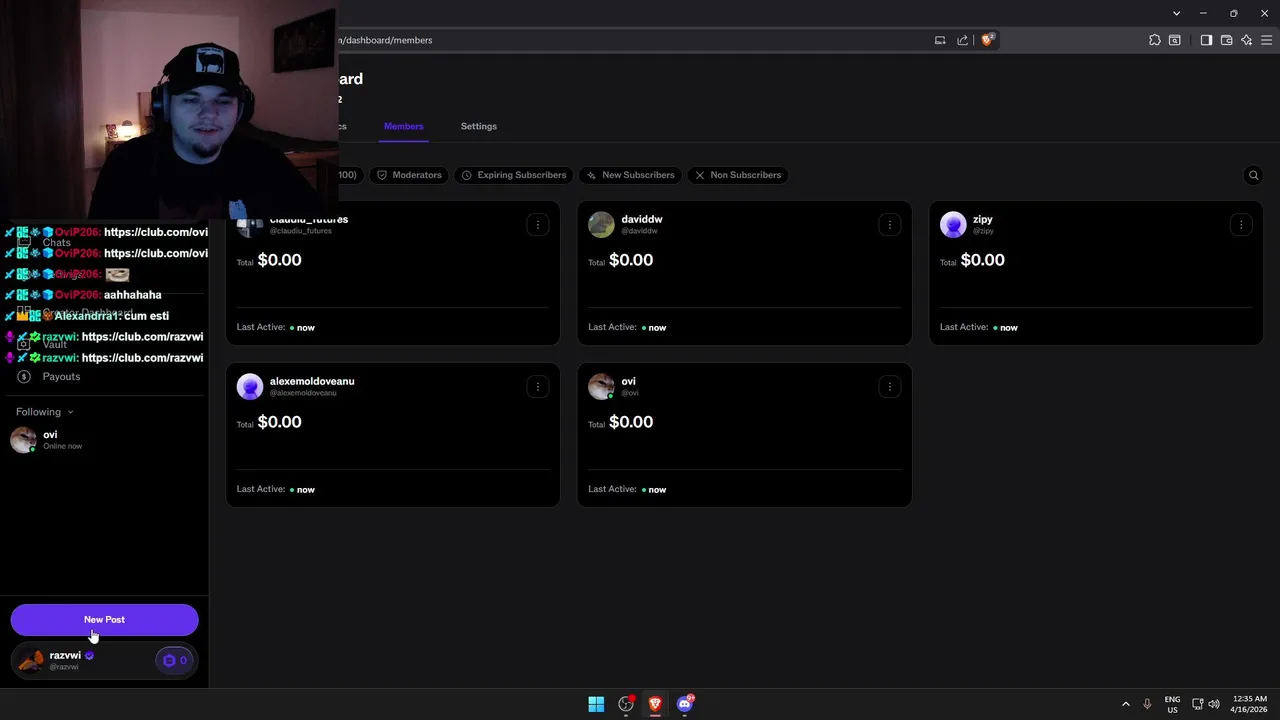Screen dimensions: 1280x720
Task: Click the daviddw member name
Action: point(641,219)
